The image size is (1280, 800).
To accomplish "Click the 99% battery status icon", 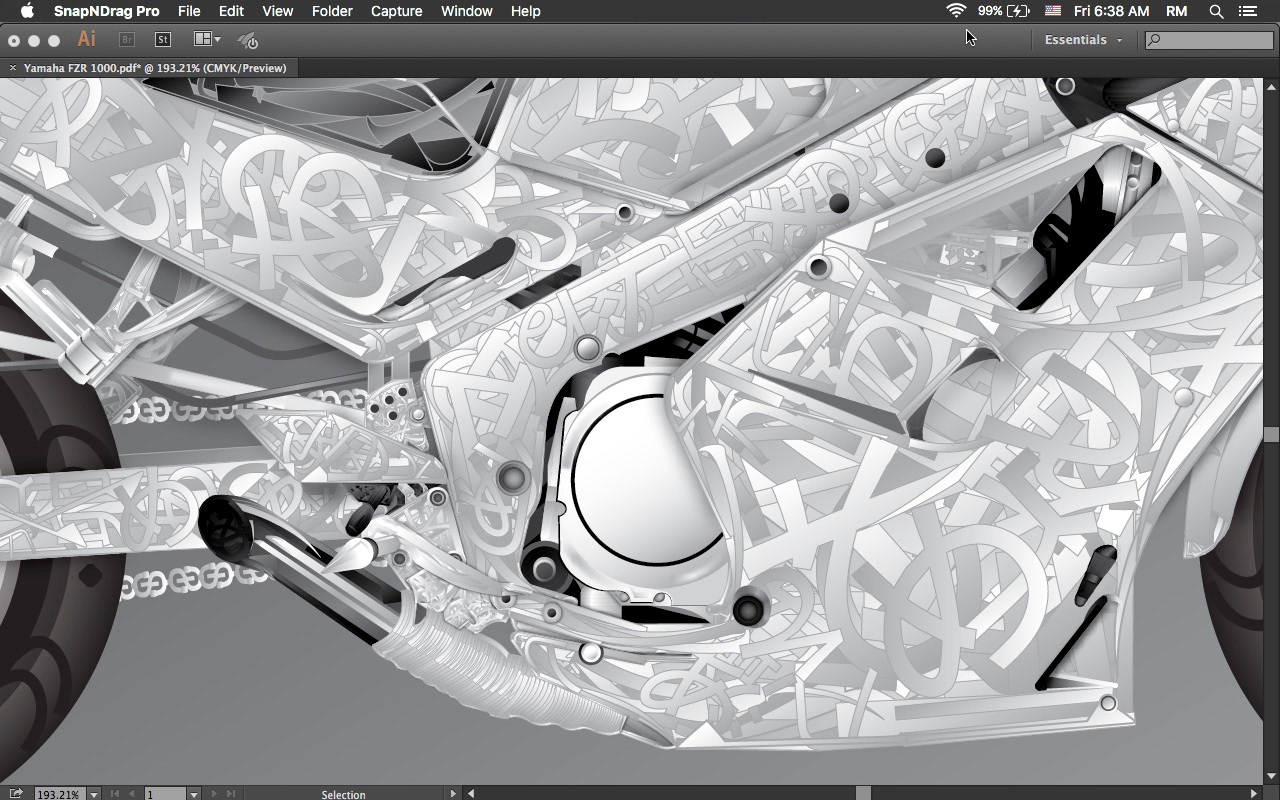I will (x=1004, y=11).
